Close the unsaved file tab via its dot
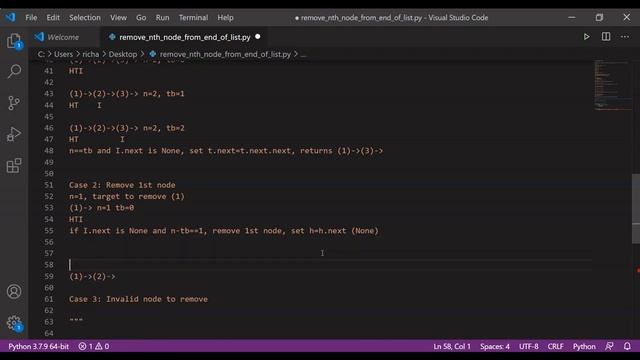This screenshot has height=360, width=640. (x=258, y=37)
